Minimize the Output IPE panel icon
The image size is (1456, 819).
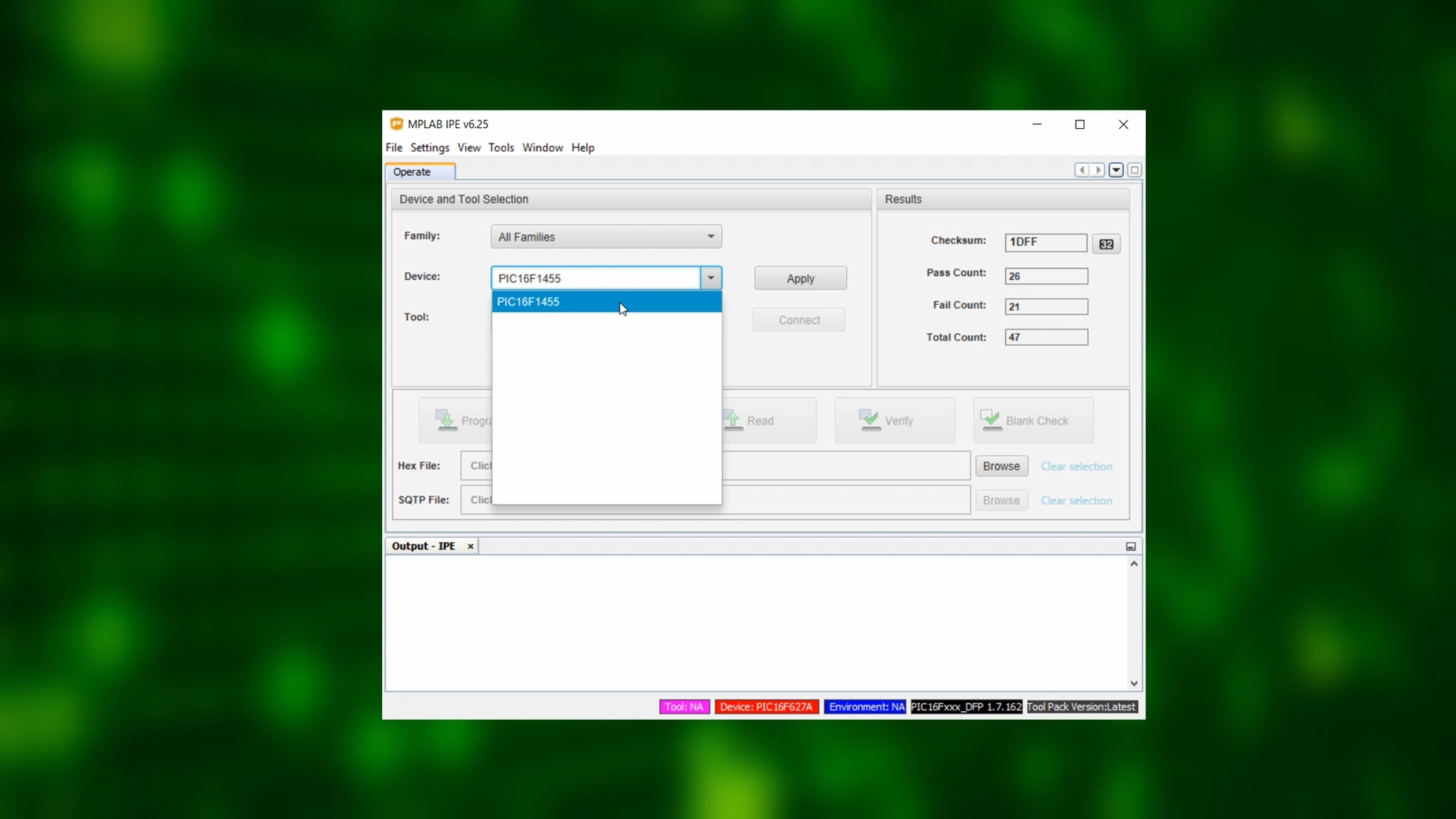coord(1131,547)
